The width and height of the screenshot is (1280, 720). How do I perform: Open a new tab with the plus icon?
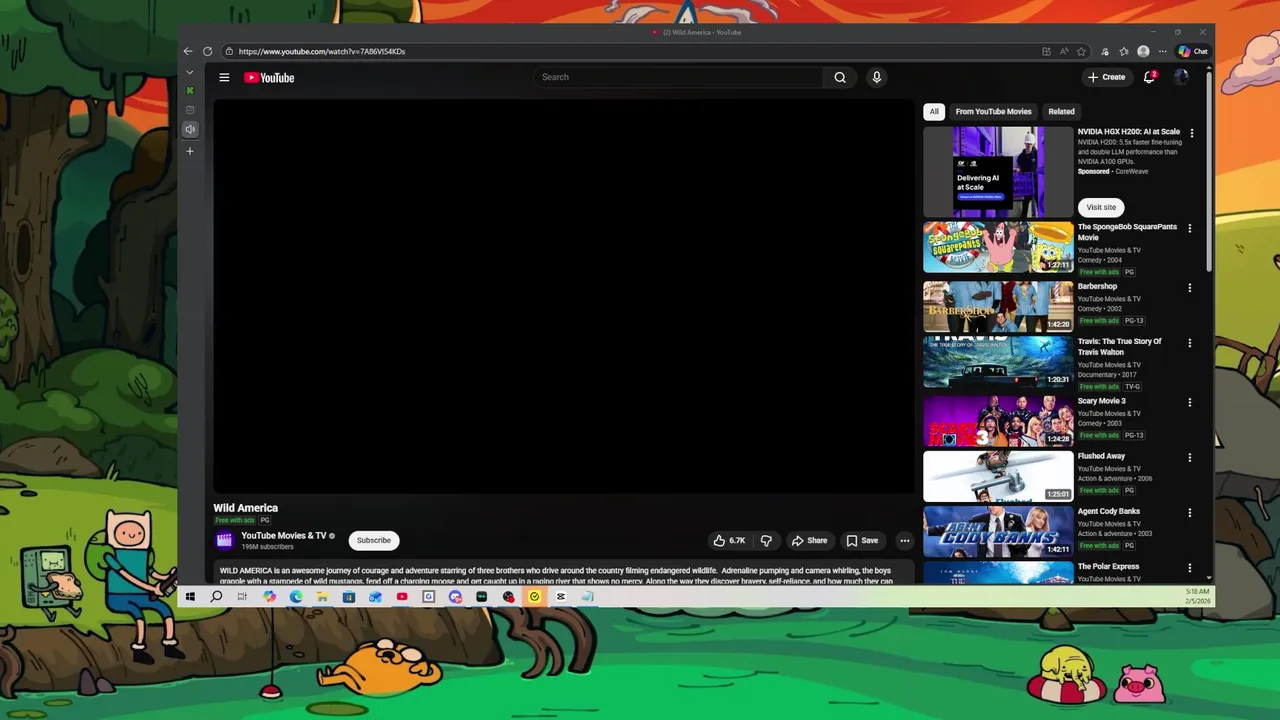click(190, 151)
